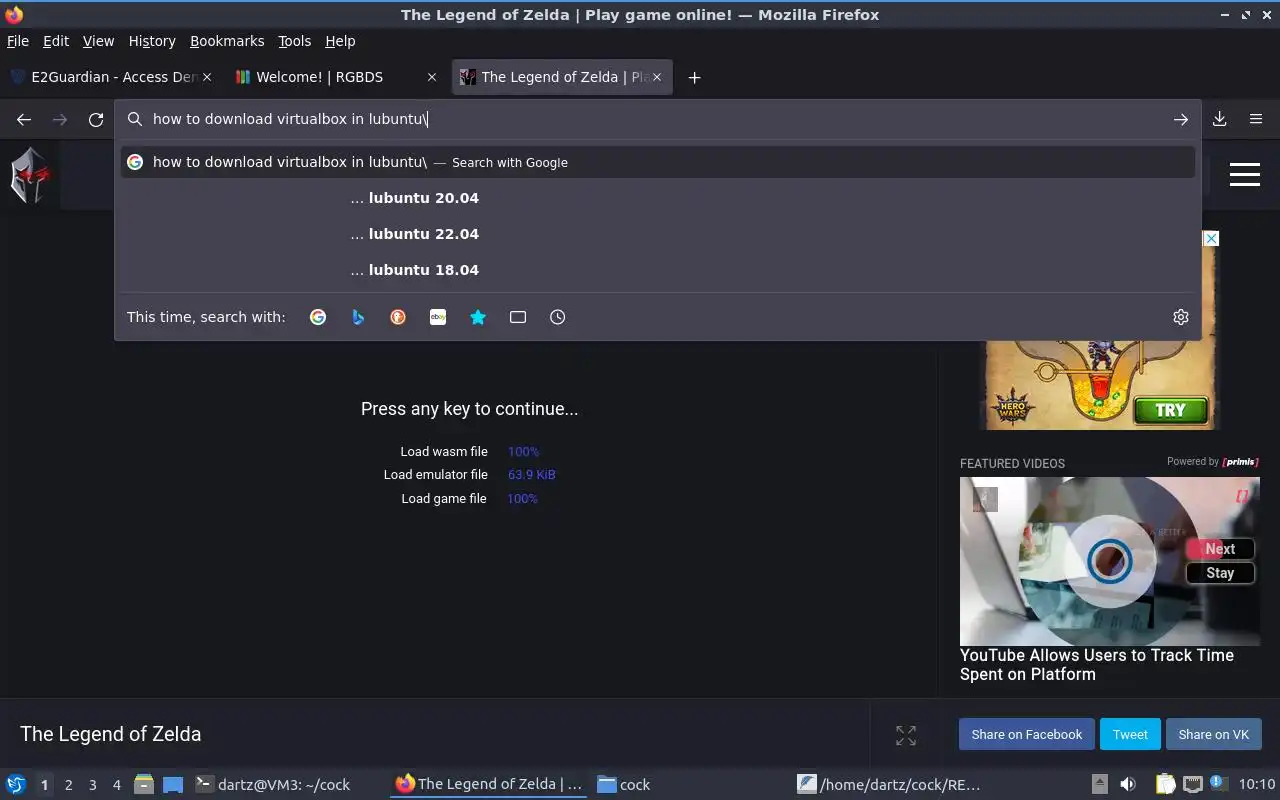Open the volume control in tray

(x=1128, y=784)
